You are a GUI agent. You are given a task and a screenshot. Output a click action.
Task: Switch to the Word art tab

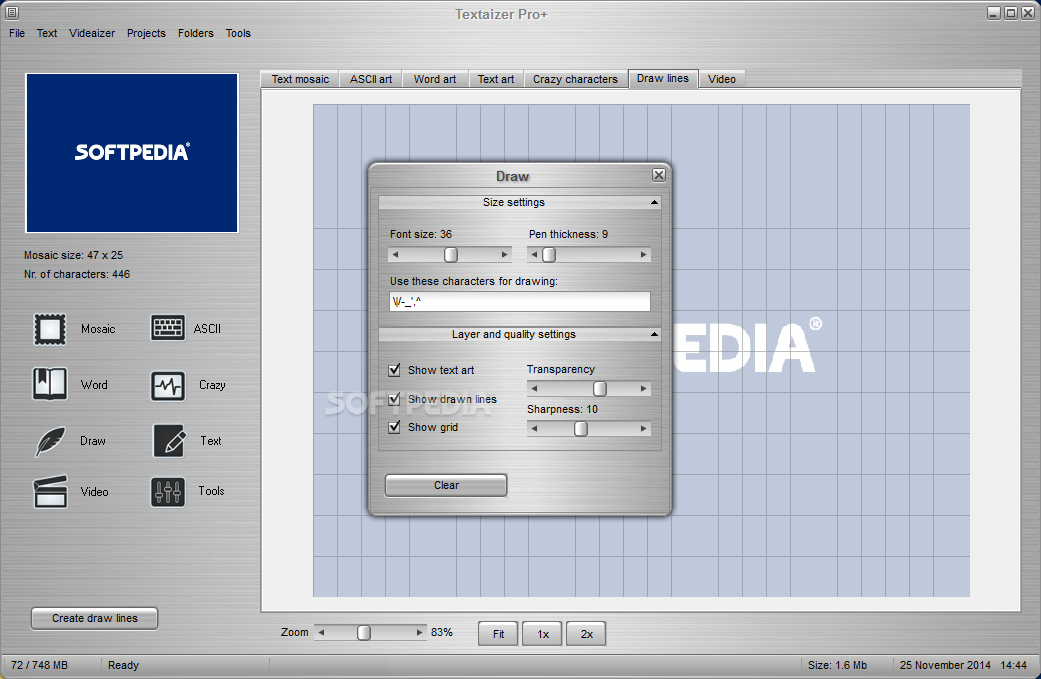point(435,79)
